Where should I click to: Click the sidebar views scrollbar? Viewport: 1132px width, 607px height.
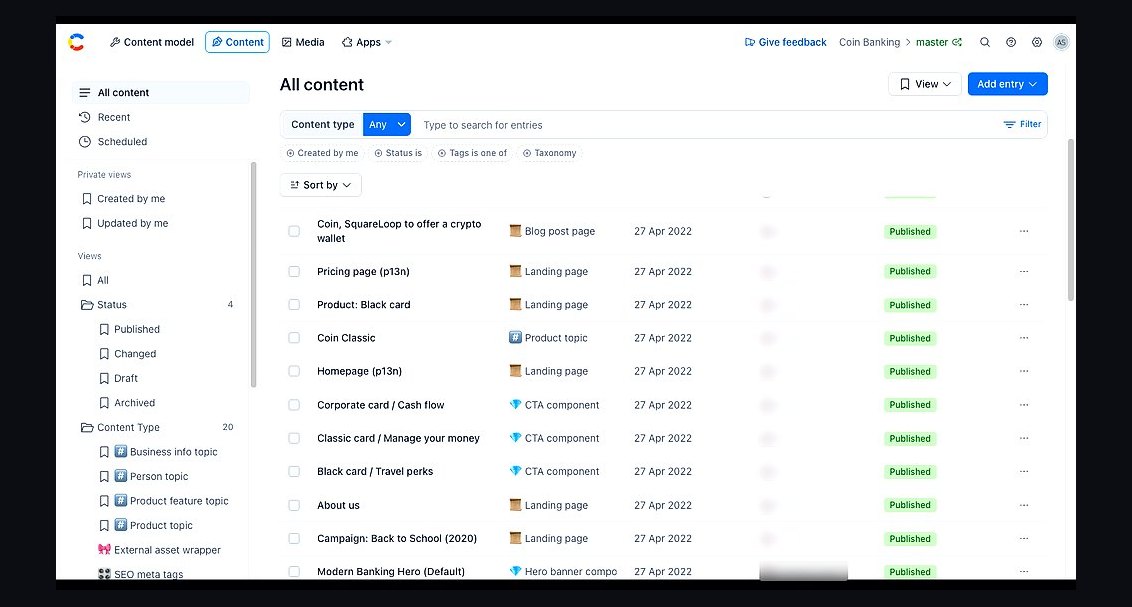[253, 274]
